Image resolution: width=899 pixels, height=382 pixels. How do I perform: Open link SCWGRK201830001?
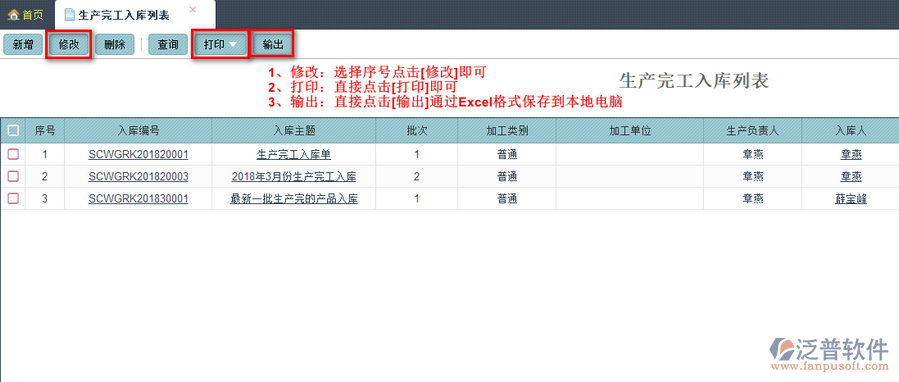pos(138,199)
